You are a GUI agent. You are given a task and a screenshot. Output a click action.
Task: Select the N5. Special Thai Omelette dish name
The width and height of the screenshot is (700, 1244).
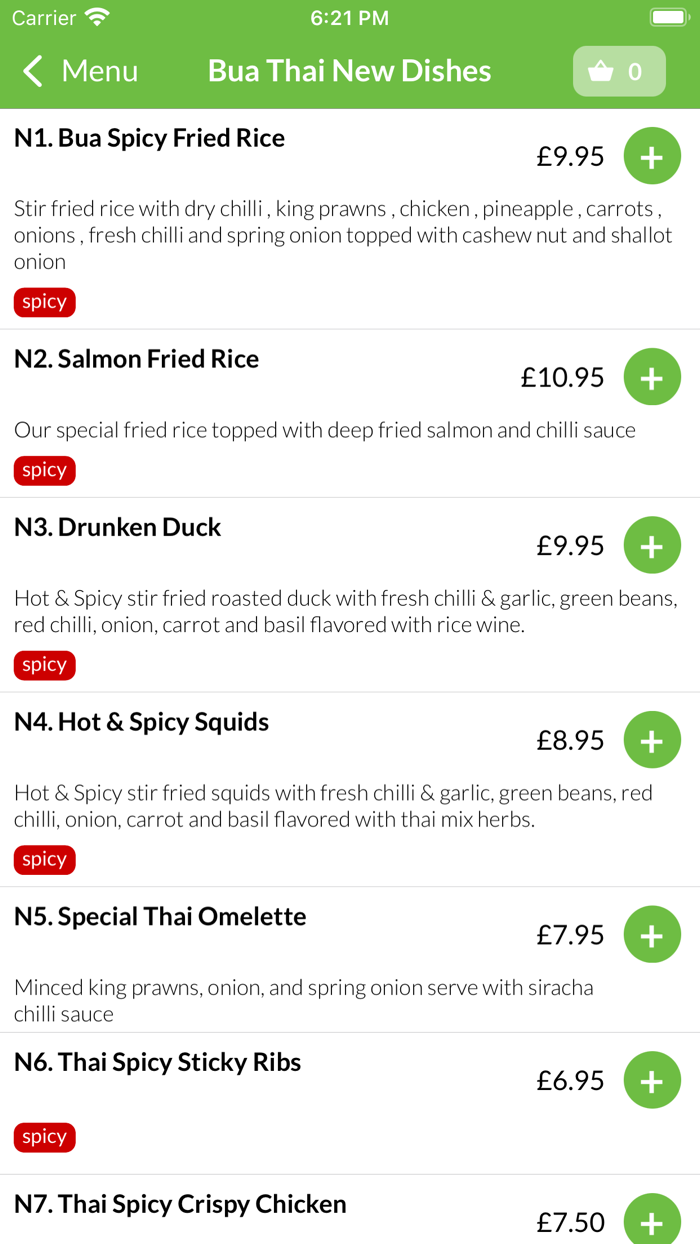point(161,916)
